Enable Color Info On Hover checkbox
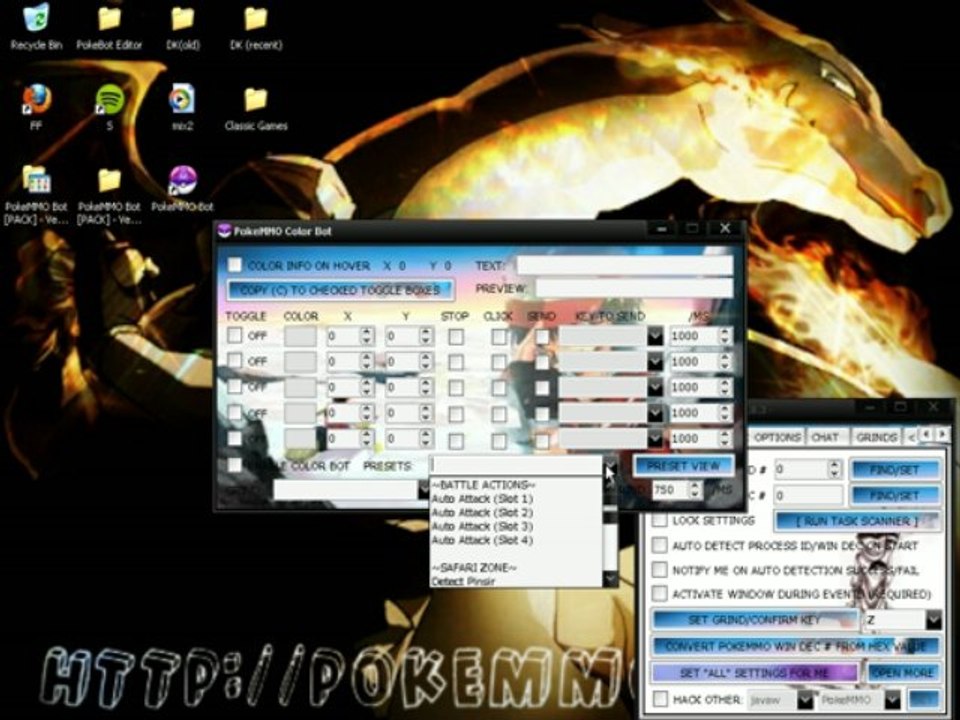Image resolution: width=960 pixels, height=720 pixels. coord(235,264)
